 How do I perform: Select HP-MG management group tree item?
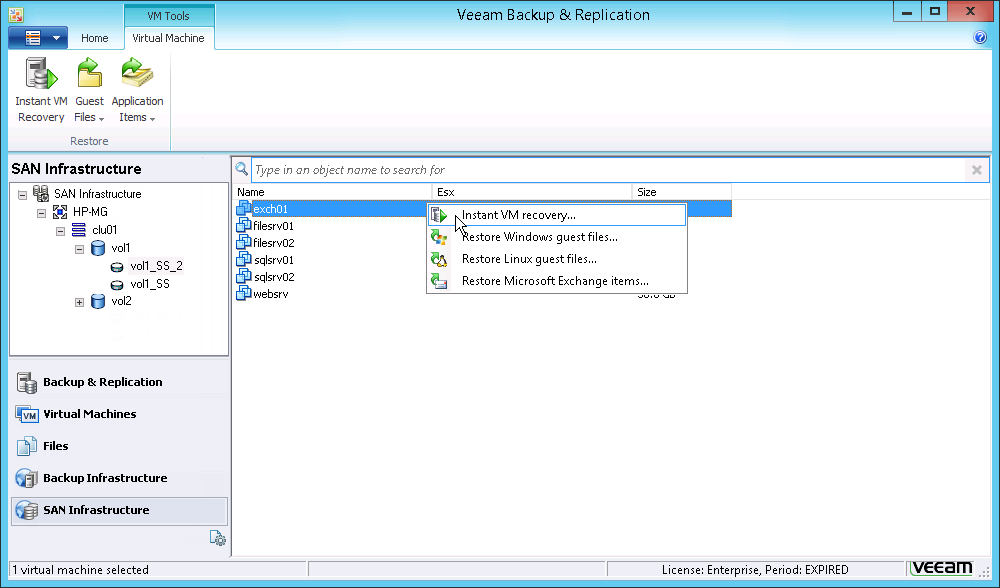pyautogui.click(x=90, y=212)
